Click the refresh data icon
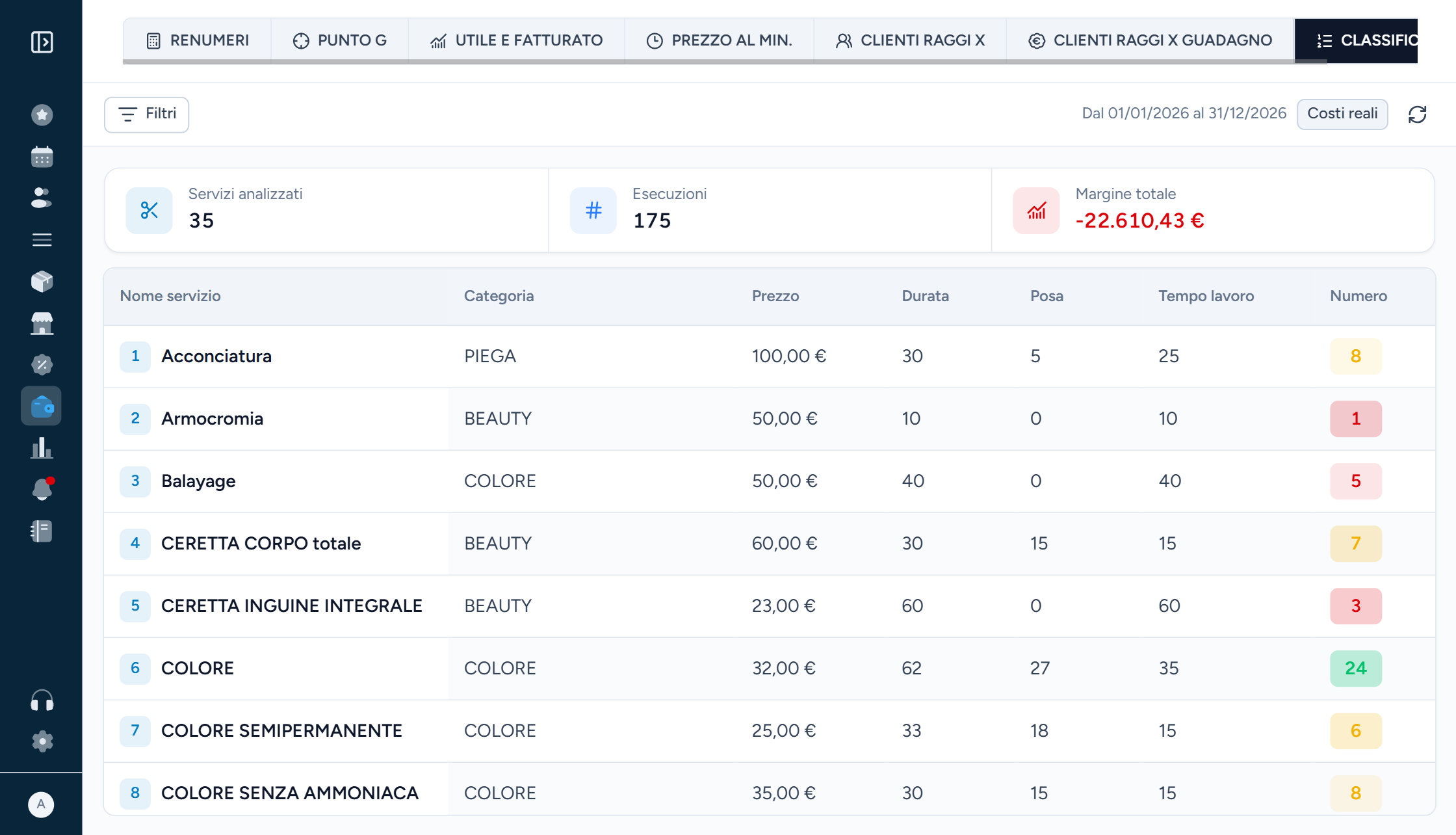 tap(1417, 114)
